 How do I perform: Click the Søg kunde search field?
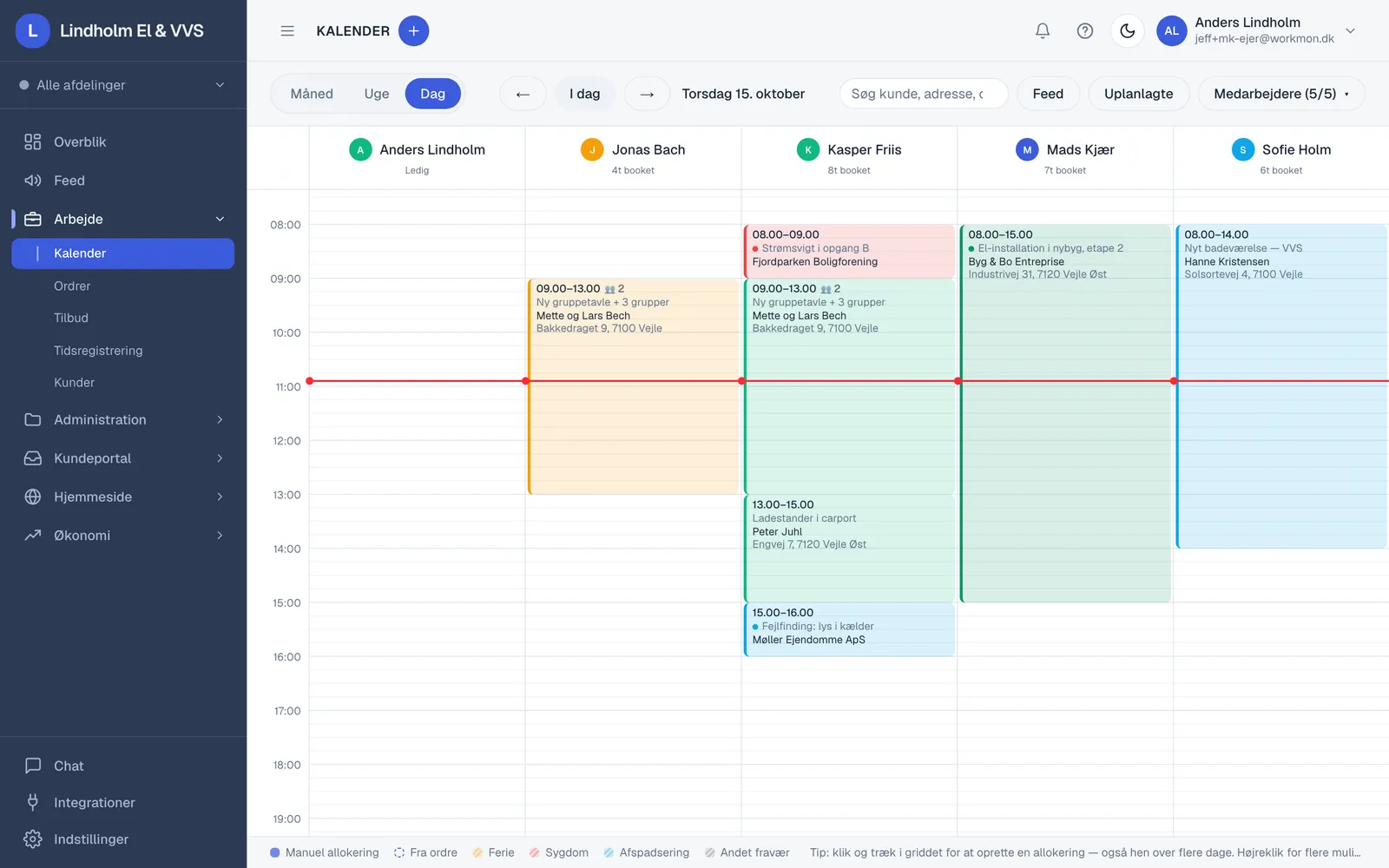(x=924, y=94)
